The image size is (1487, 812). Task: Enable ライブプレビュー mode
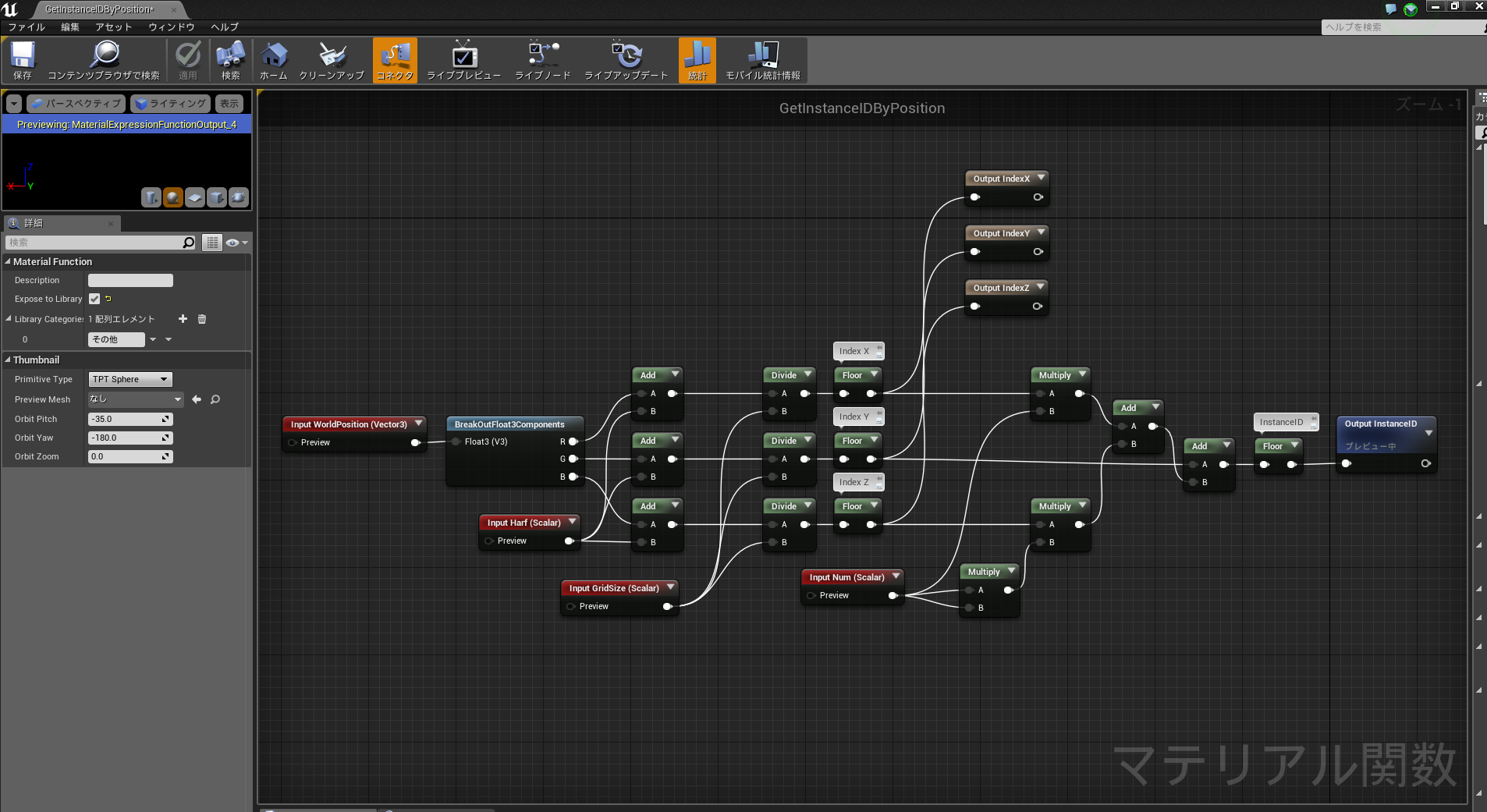(x=463, y=60)
